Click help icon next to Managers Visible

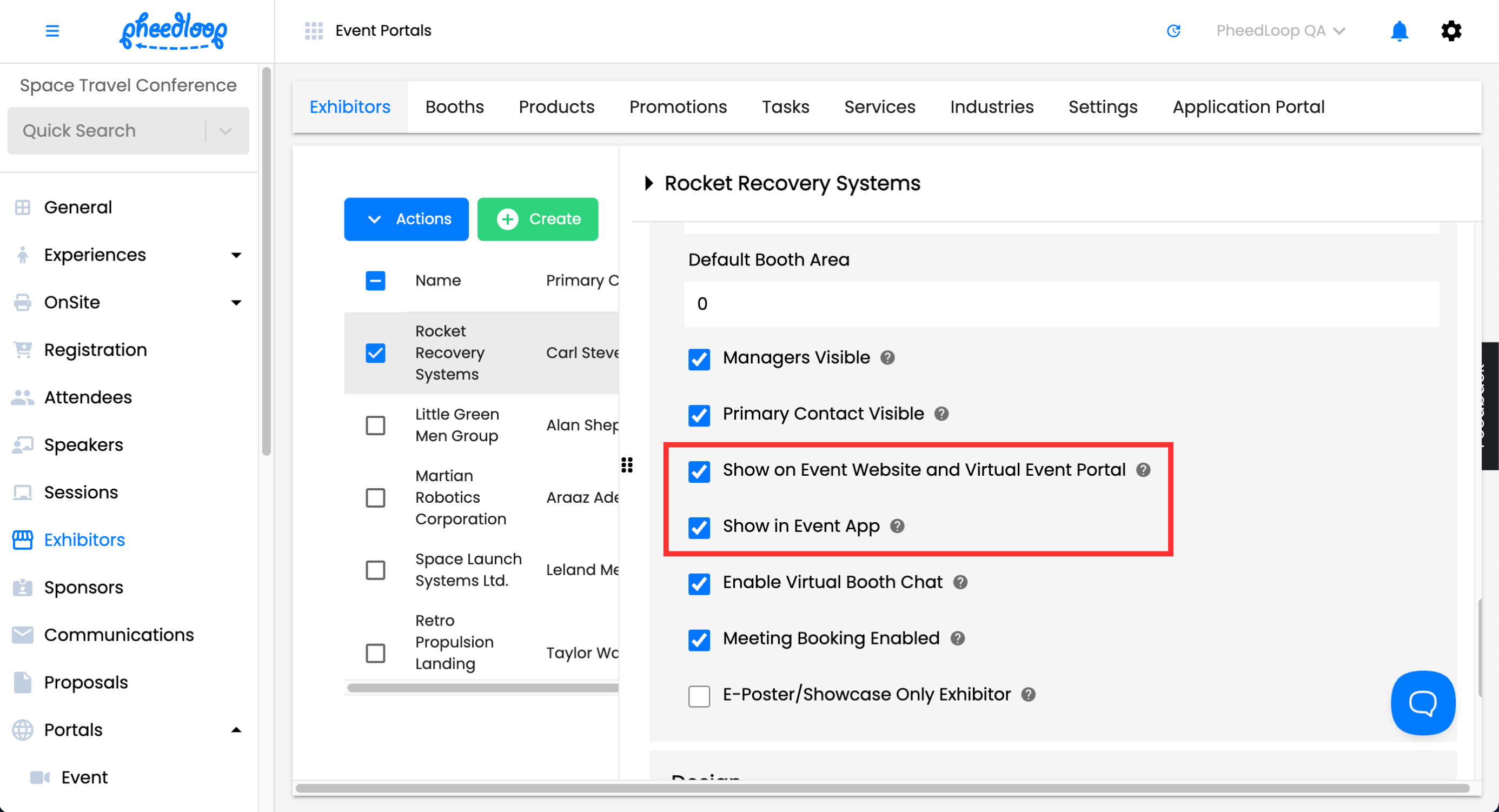click(887, 358)
